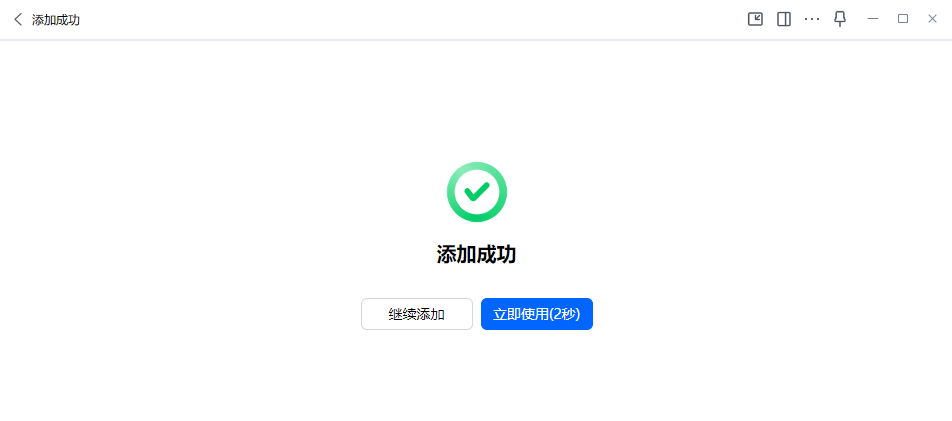952x421 pixels.
Task: Click the 添加成功 title beside back arrow
Action: click(x=56, y=20)
